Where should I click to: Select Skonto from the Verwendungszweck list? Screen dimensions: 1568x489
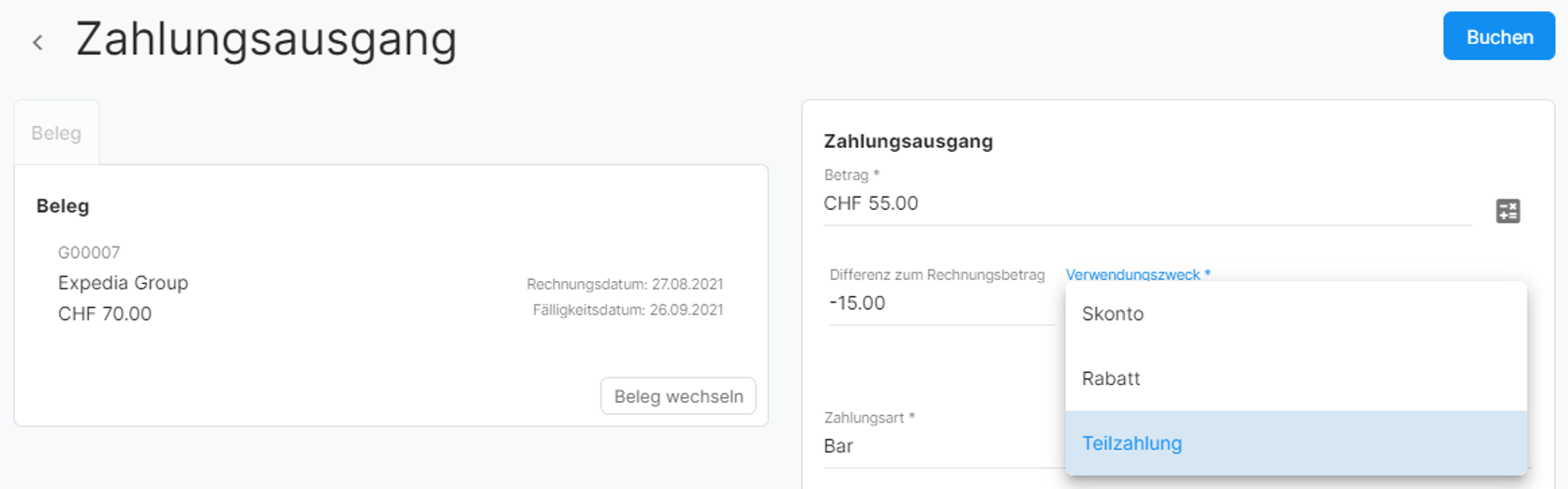click(x=1295, y=314)
